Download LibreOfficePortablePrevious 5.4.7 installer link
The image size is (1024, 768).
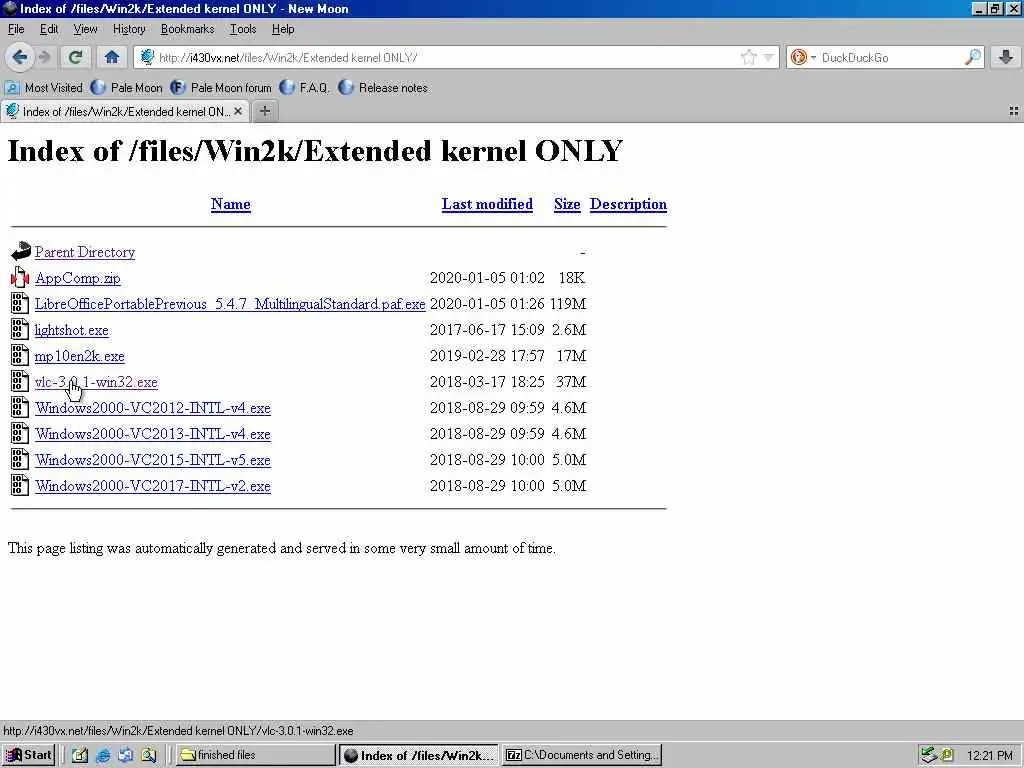[x=230, y=304]
